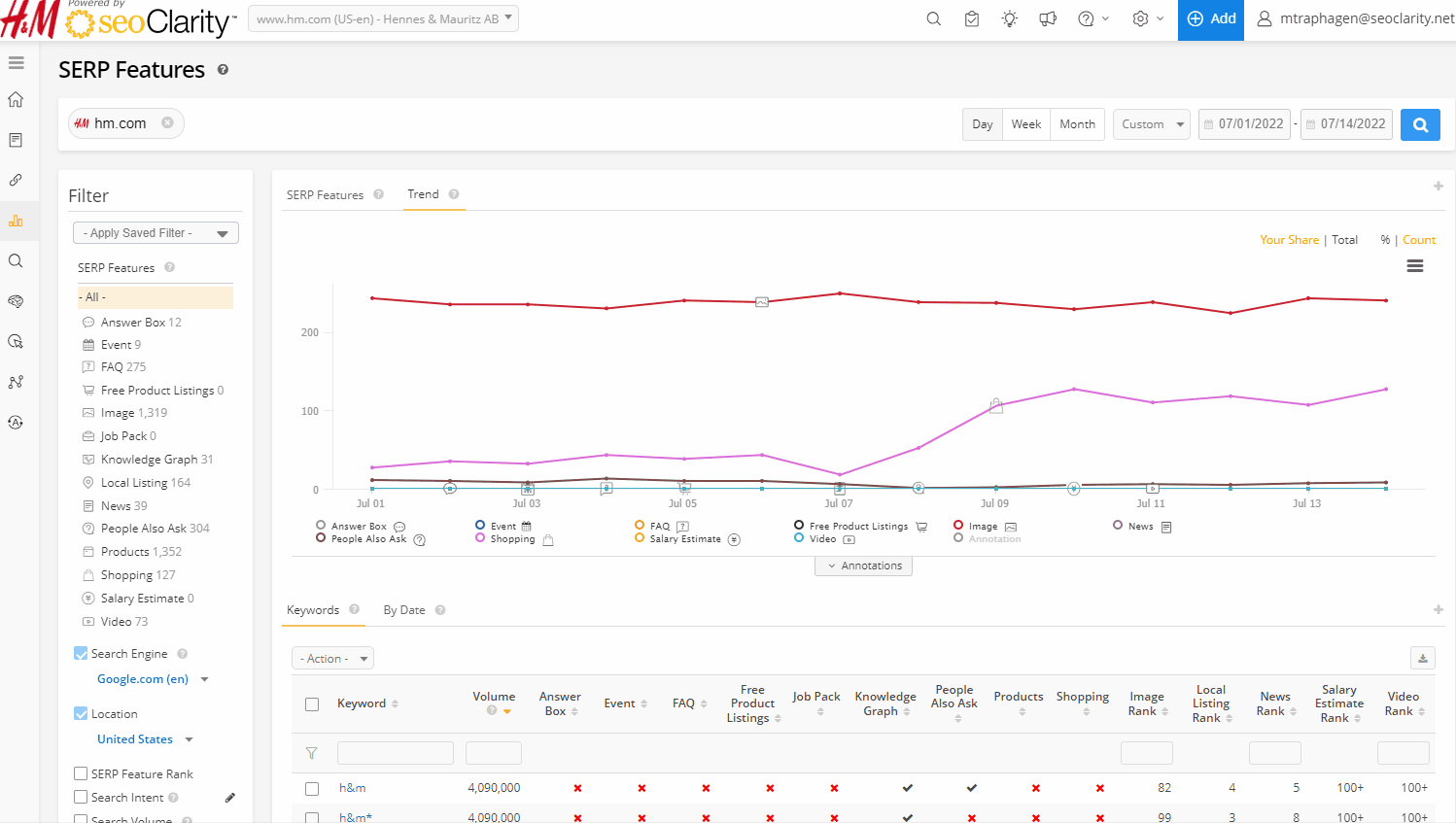This screenshot has width=1456, height=823.
Task: Expand the chart panel plus icon
Action: pyautogui.click(x=1439, y=186)
